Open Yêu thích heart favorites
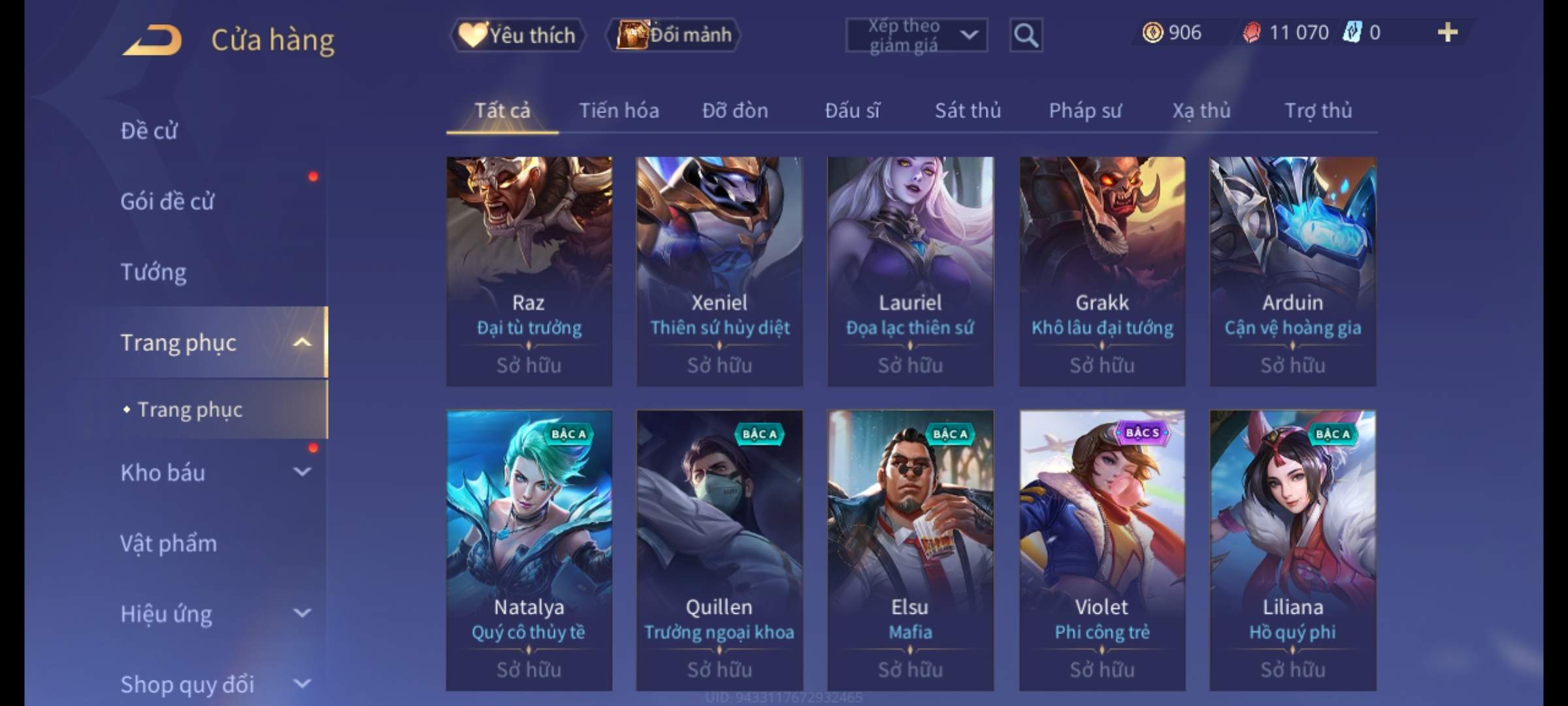This screenshot has width=1568, height=706. point(517,35)
